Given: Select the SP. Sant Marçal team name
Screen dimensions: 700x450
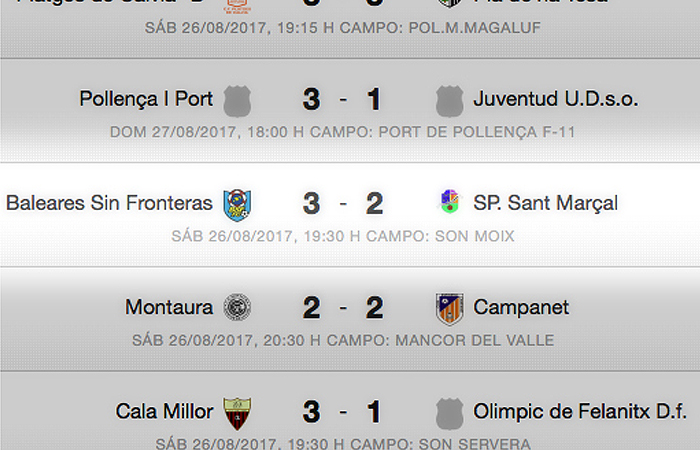Looking at the screenshot, I should (545, 204).
